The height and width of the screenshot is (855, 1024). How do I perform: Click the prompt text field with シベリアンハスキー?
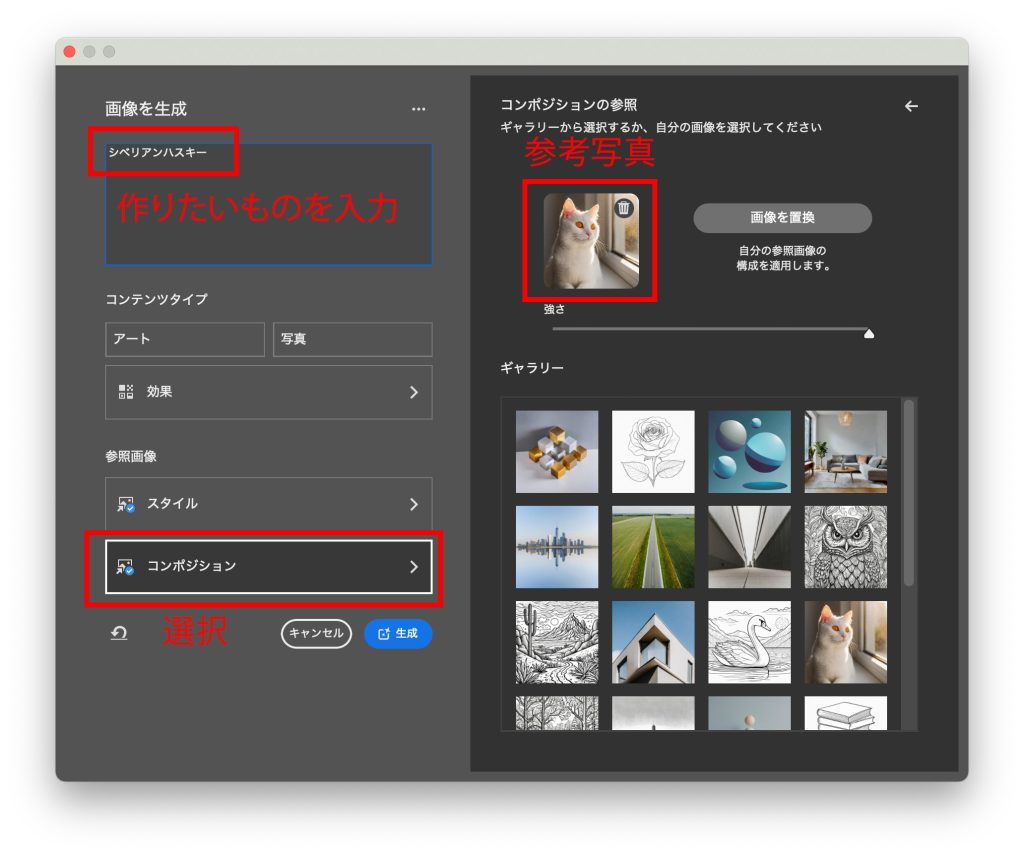268,204
